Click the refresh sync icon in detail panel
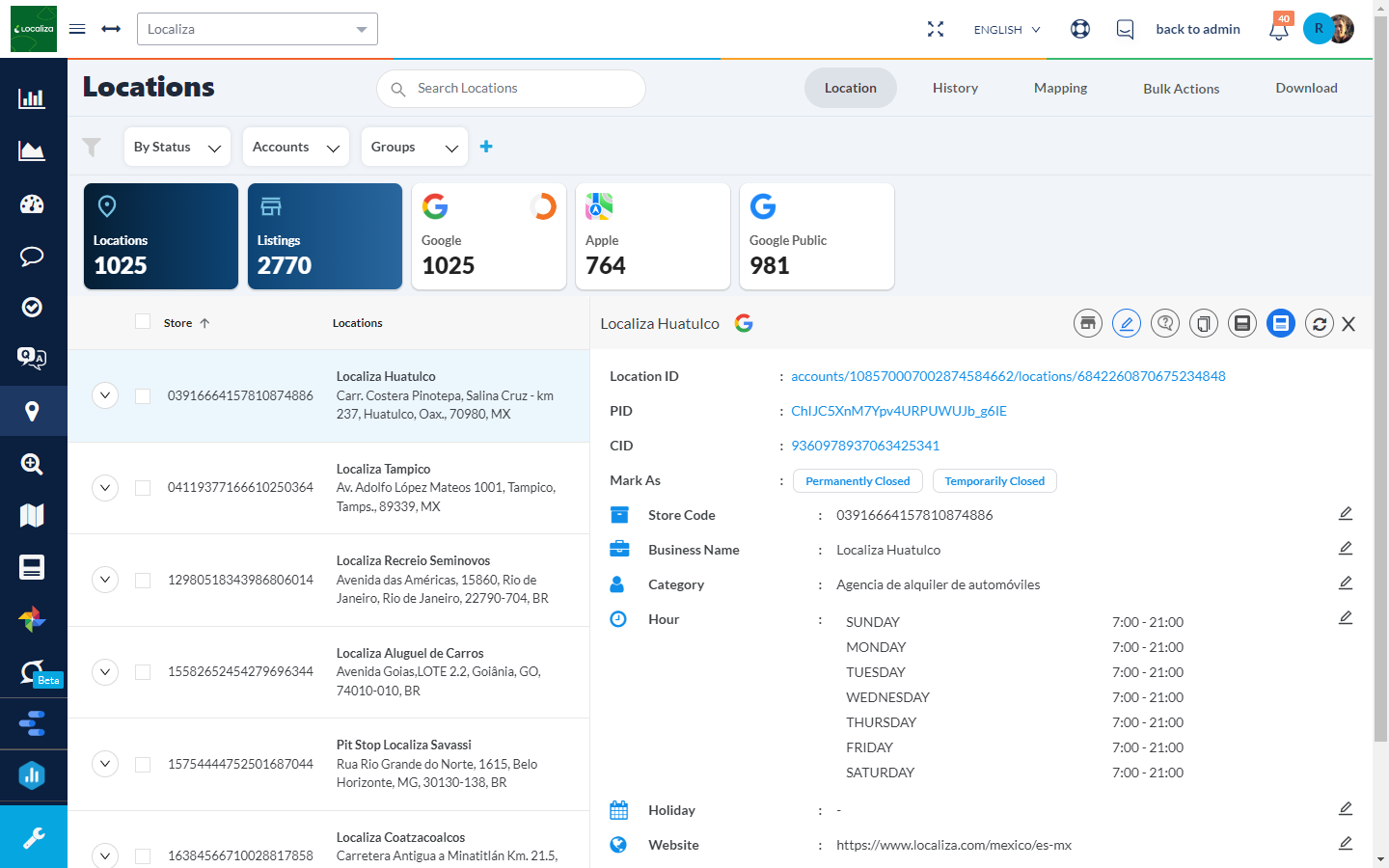Image resolution: width=1389 pixels, height=868 pixels. (1320, 324)
